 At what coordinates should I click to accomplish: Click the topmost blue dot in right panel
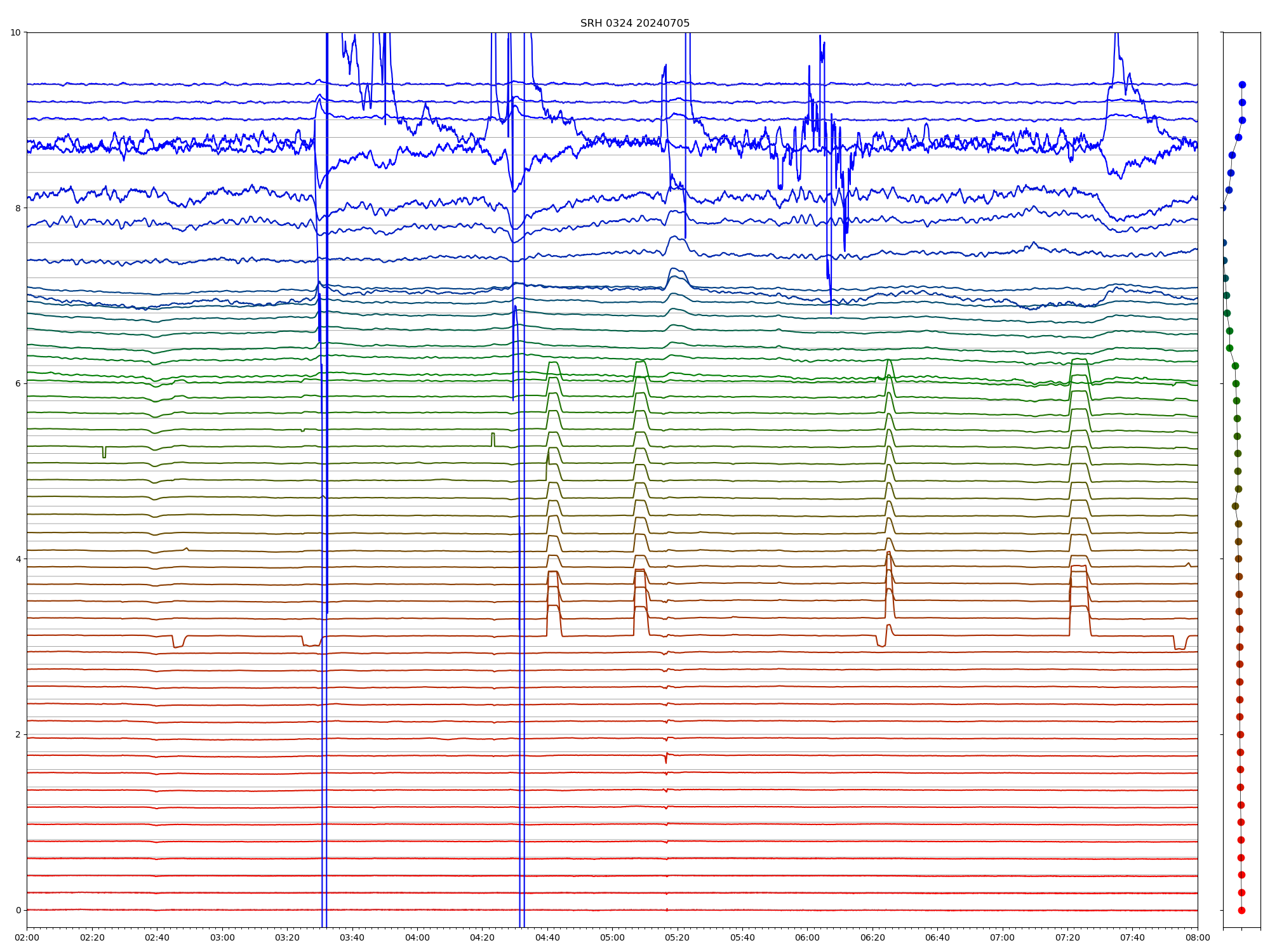pyautogui.click(x=1242, y=84)
